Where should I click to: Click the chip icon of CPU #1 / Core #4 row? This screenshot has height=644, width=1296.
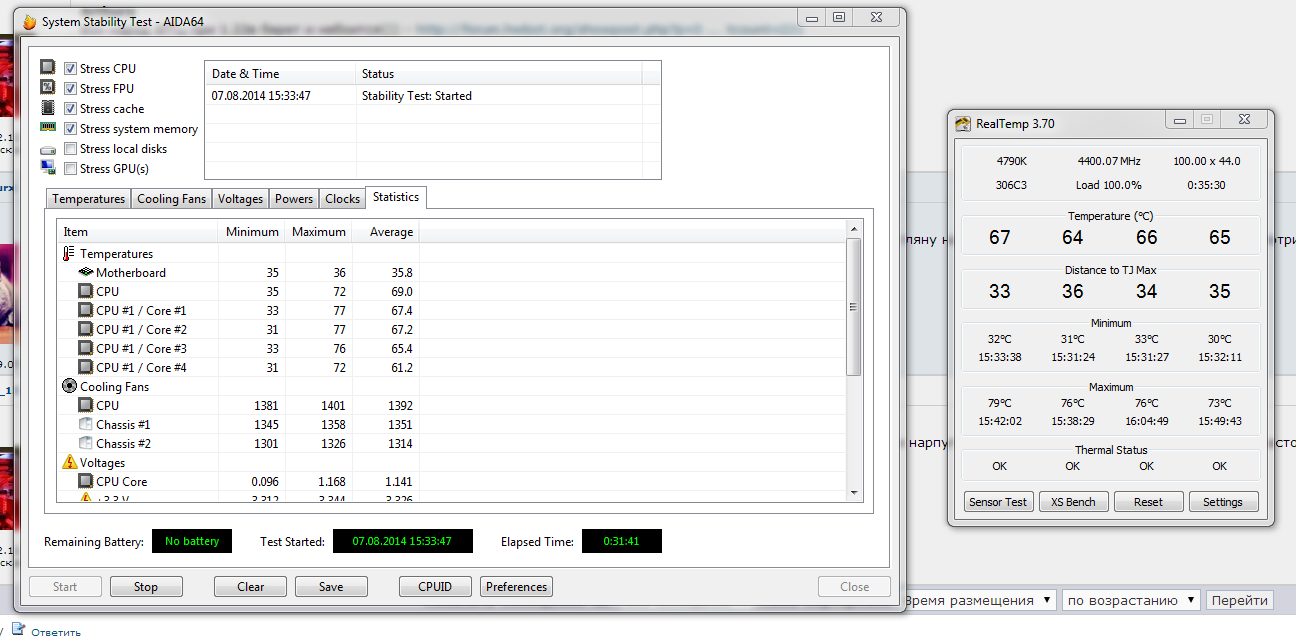click(x=86, y=368)
